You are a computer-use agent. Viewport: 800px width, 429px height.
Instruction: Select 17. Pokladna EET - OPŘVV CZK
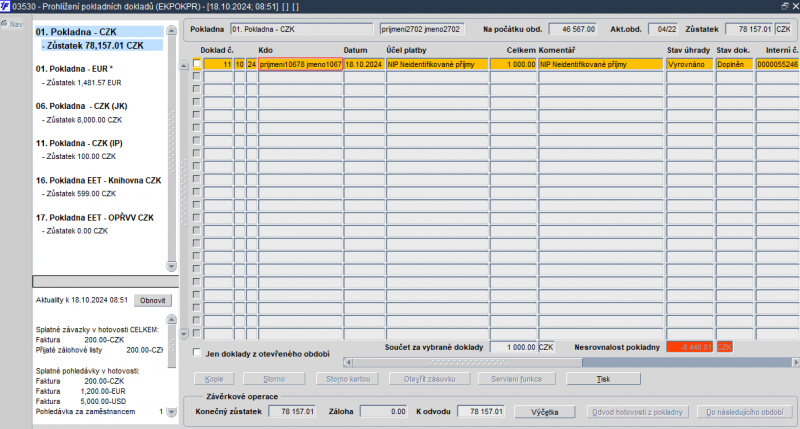pos(95,218)
